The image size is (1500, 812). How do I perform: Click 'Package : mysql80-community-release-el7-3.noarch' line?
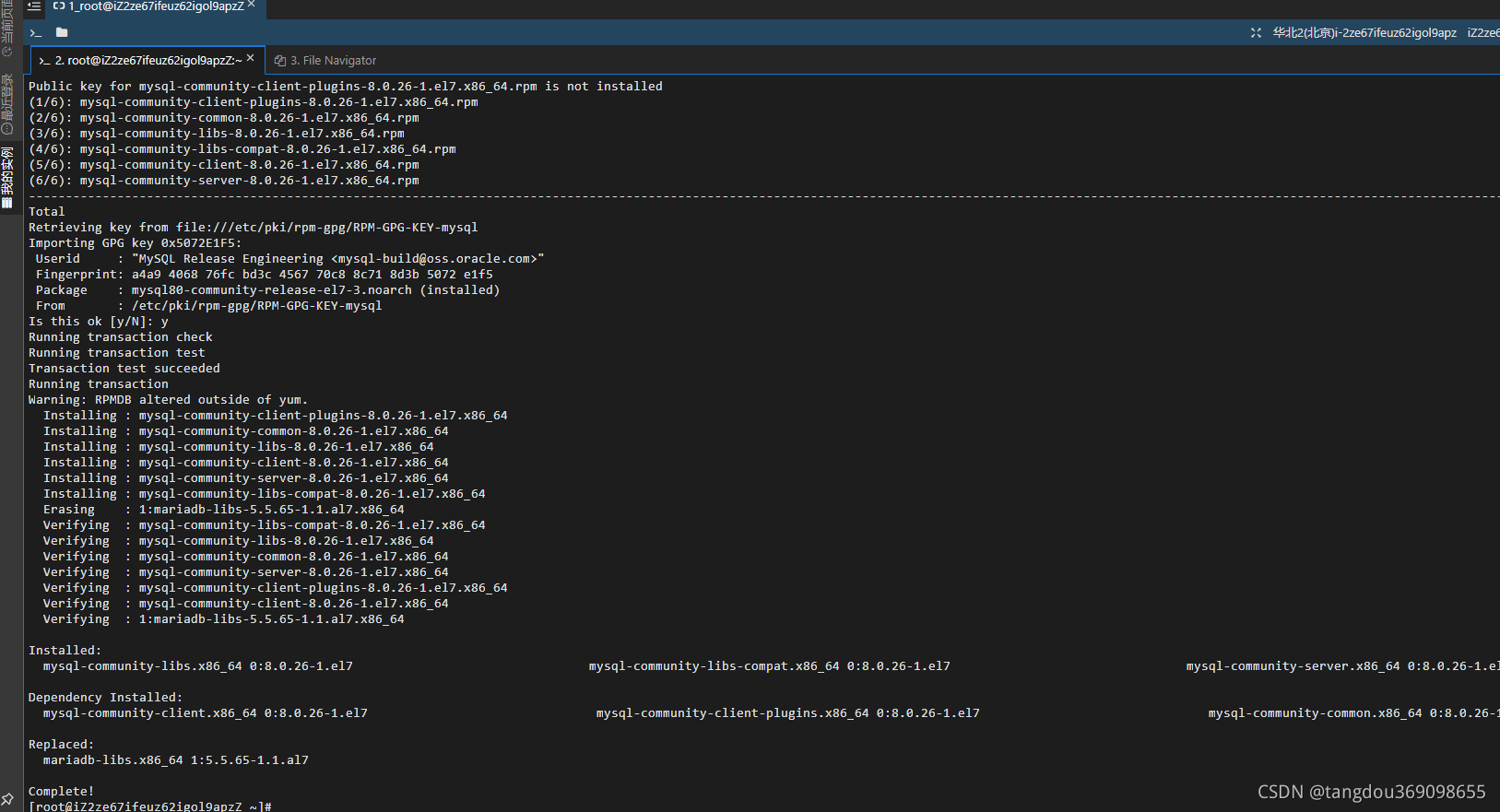point(268,289)
